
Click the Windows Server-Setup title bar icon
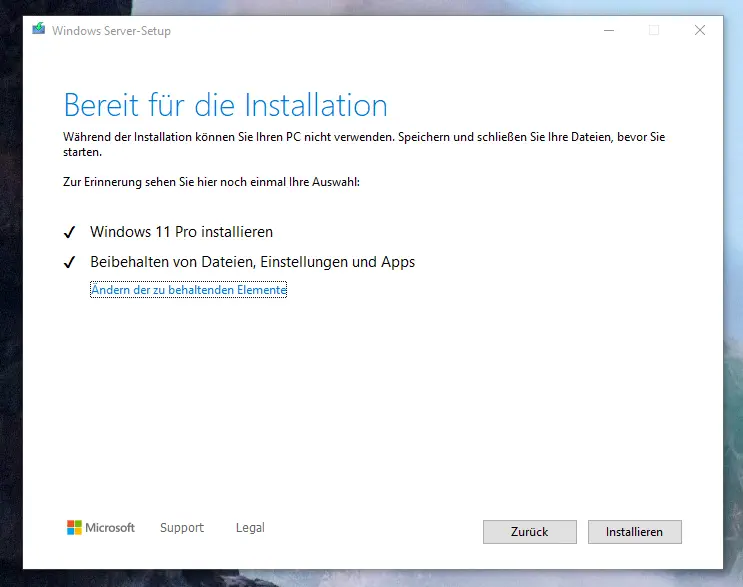point(39,29)
